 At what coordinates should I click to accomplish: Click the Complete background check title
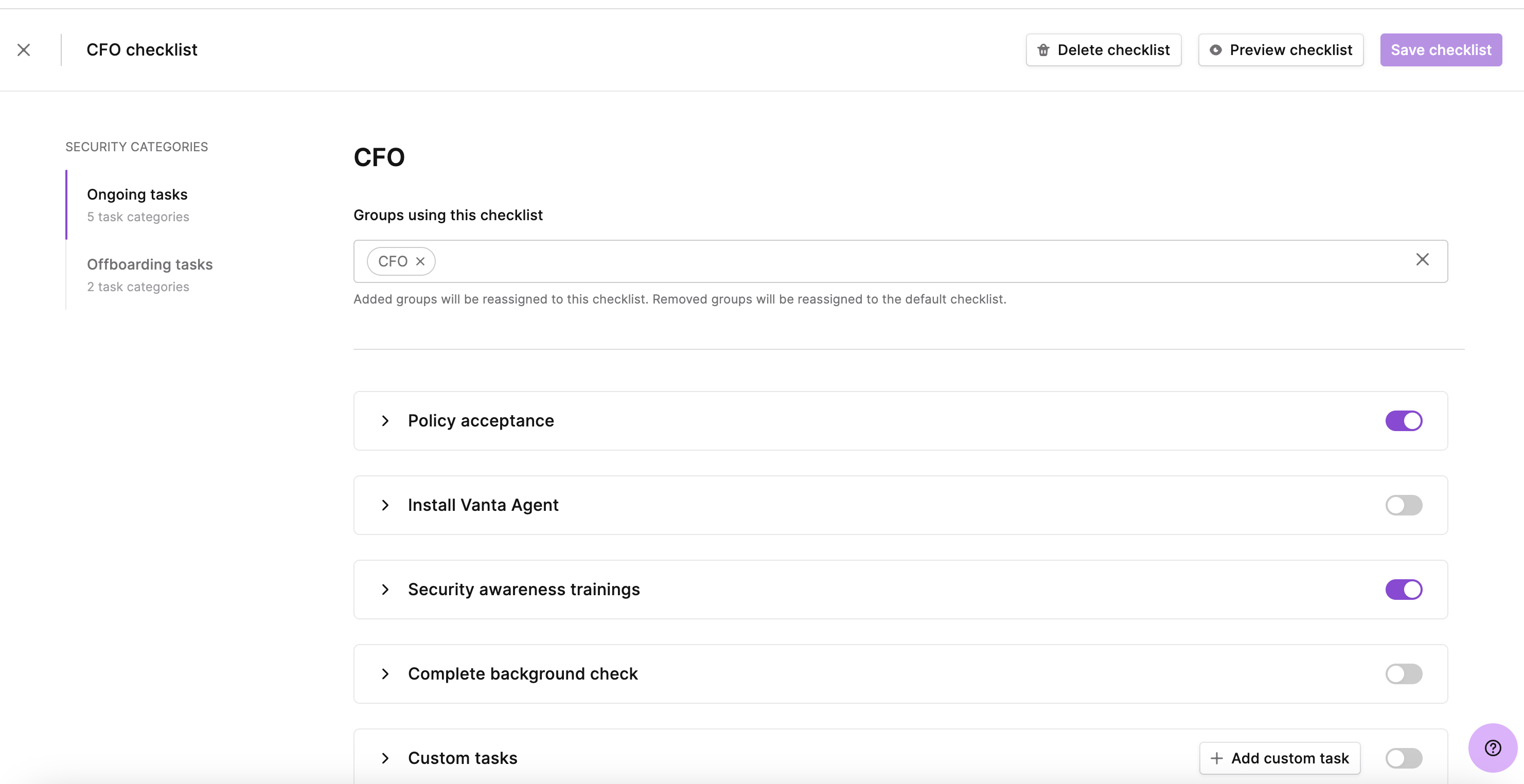pyautogui.click(x=523, y=674)
